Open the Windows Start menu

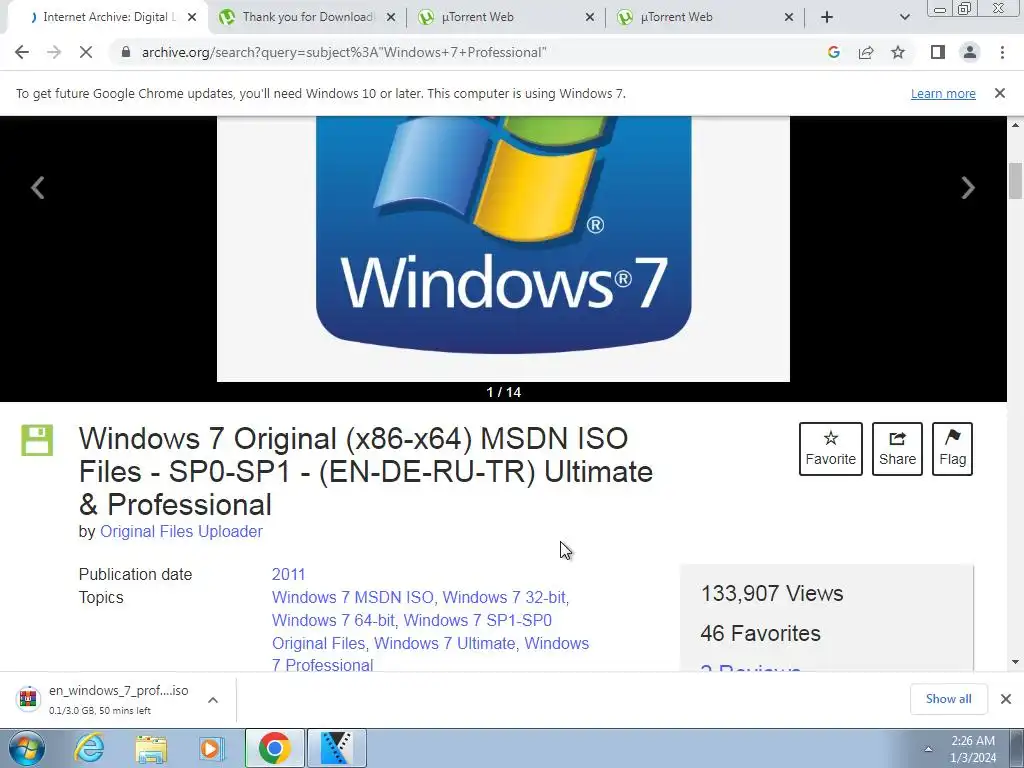tap(27, 748)
